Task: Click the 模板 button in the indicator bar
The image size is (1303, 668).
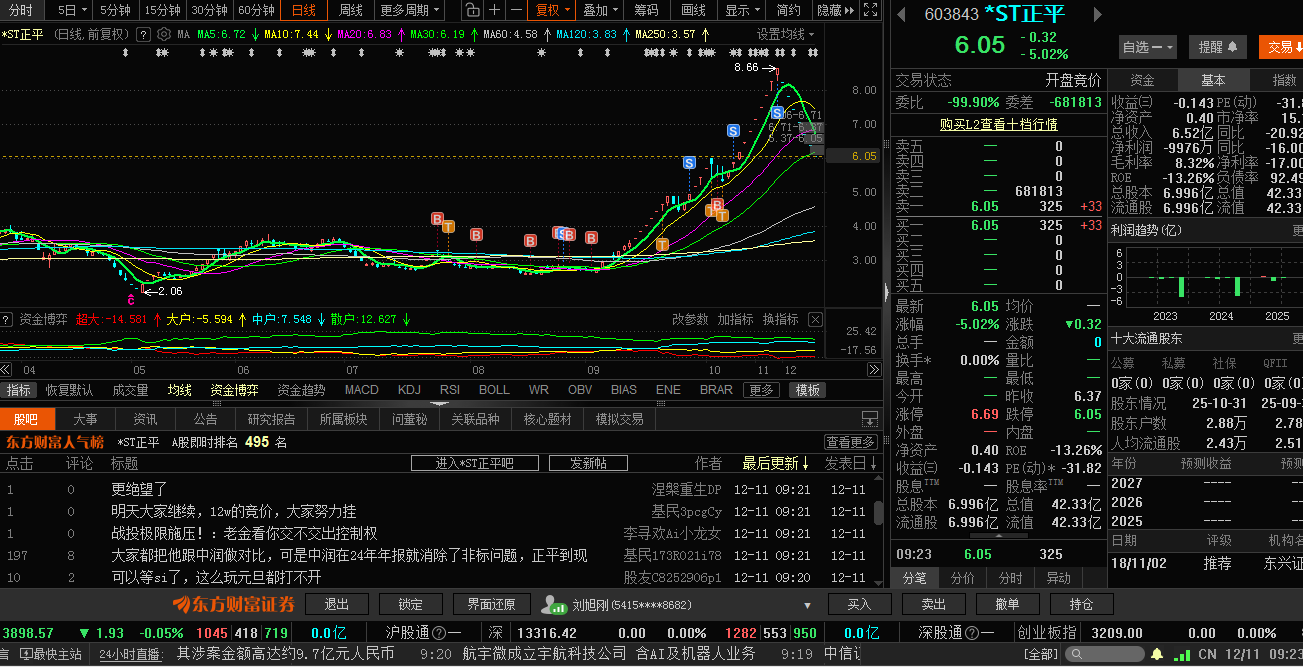Action: click(808, 390)
